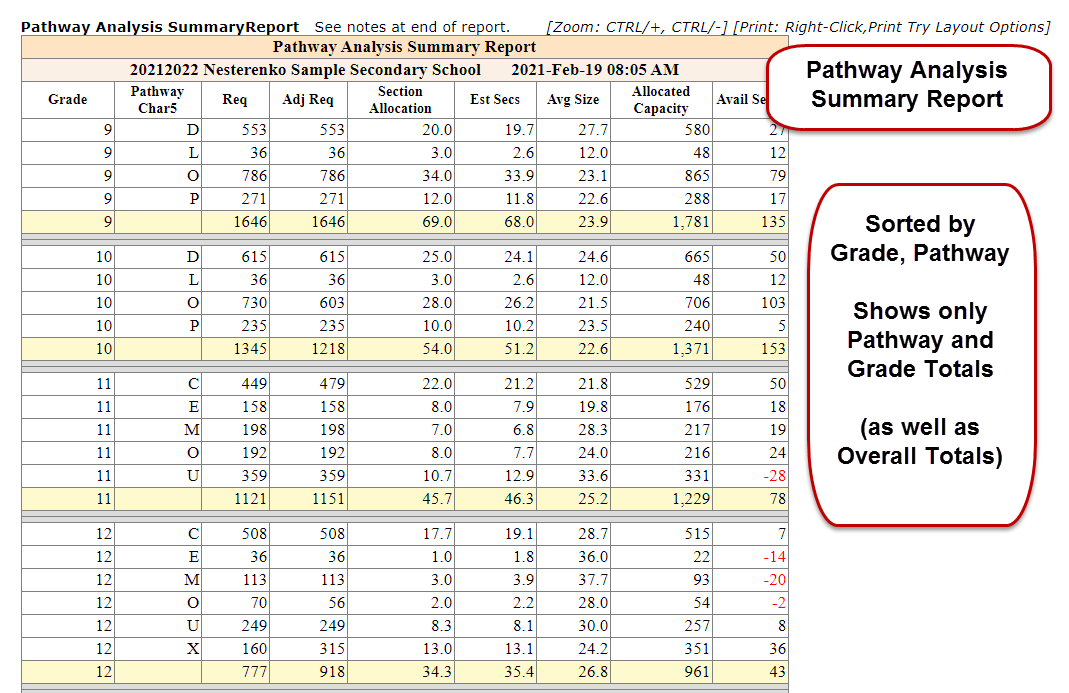
Task: Click pathway X cell in grade 12
Action: tap(193, 648)
